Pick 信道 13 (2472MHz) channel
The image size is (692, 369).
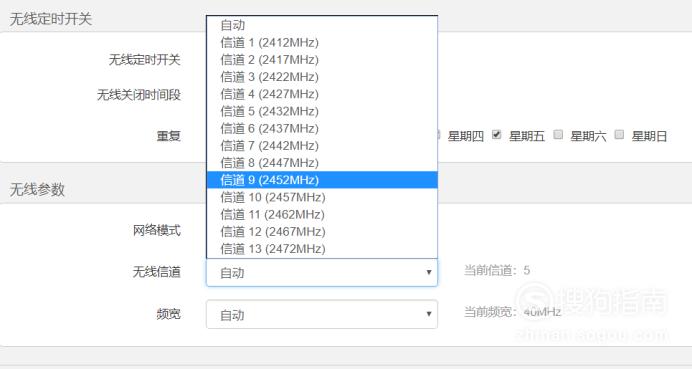coord(322,249)
